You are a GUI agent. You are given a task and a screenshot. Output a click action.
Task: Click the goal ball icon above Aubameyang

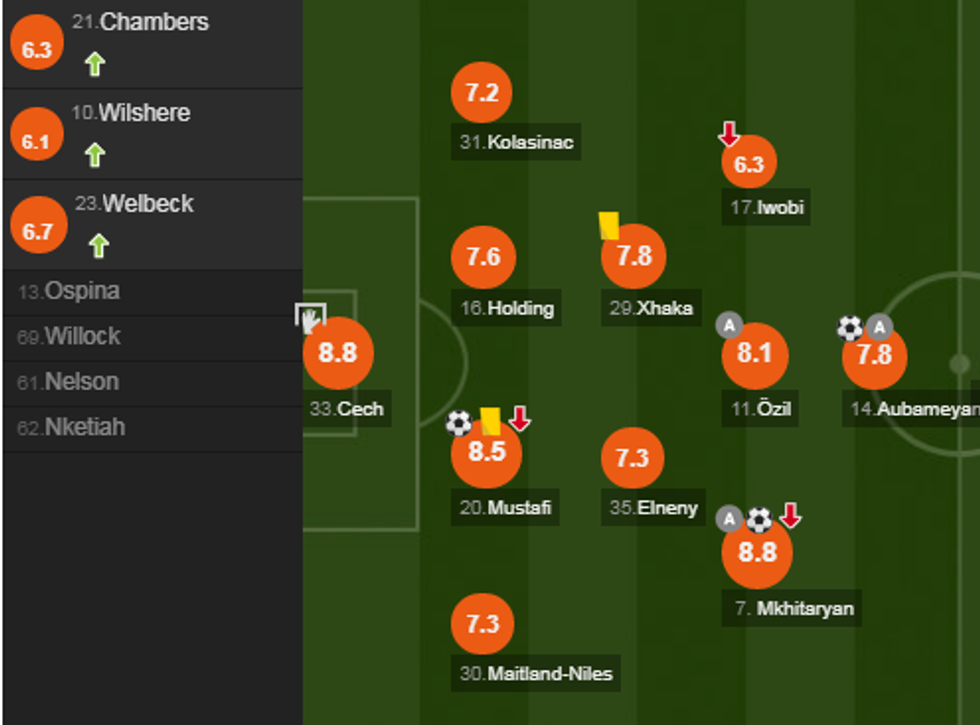click(850, 328)
